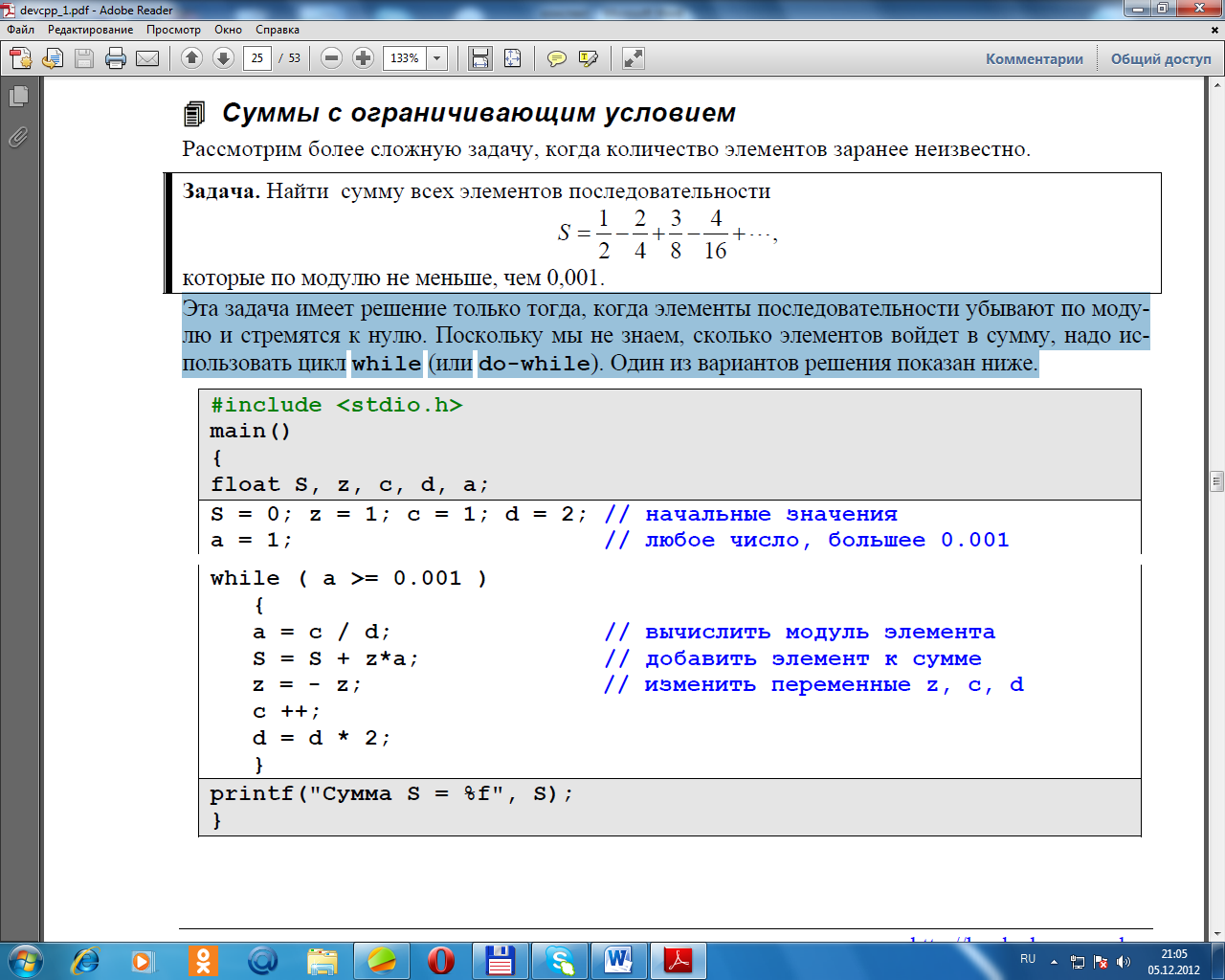Click the create PDF online icon
Viewport: 1225px width, 980px height.
21,58
